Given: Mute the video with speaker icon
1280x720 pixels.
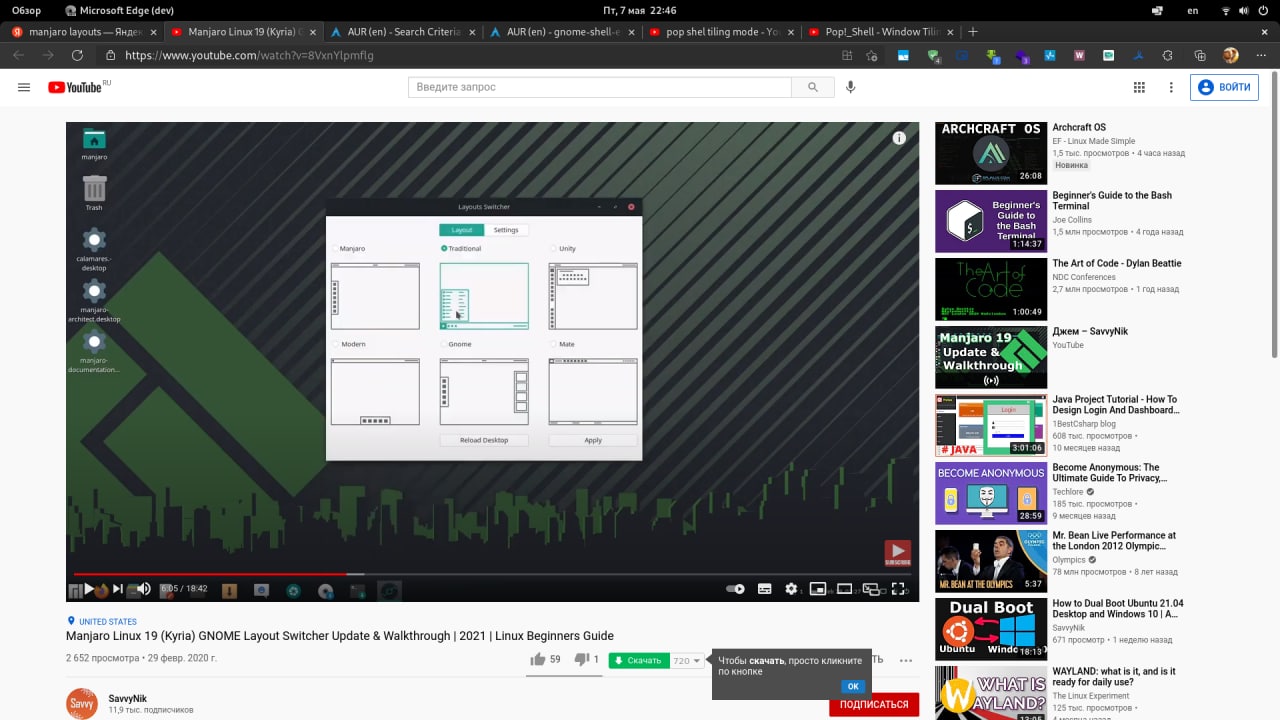Looking at the screenshot, I should tap(144, 589).
